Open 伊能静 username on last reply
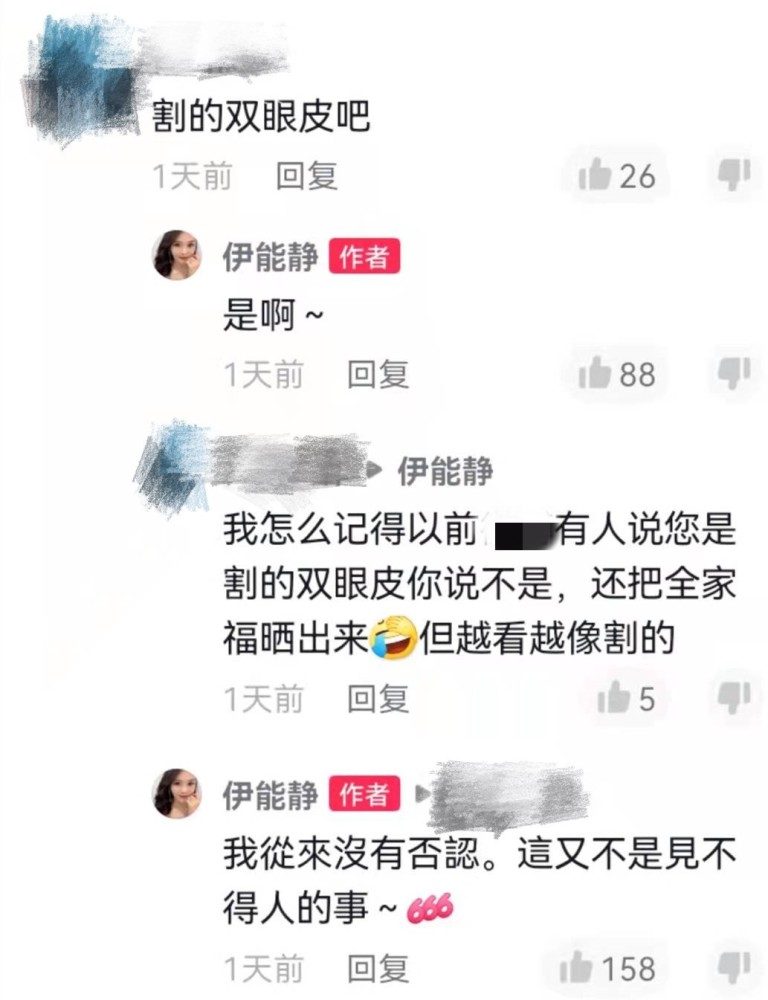 click(x=270, y=795)
